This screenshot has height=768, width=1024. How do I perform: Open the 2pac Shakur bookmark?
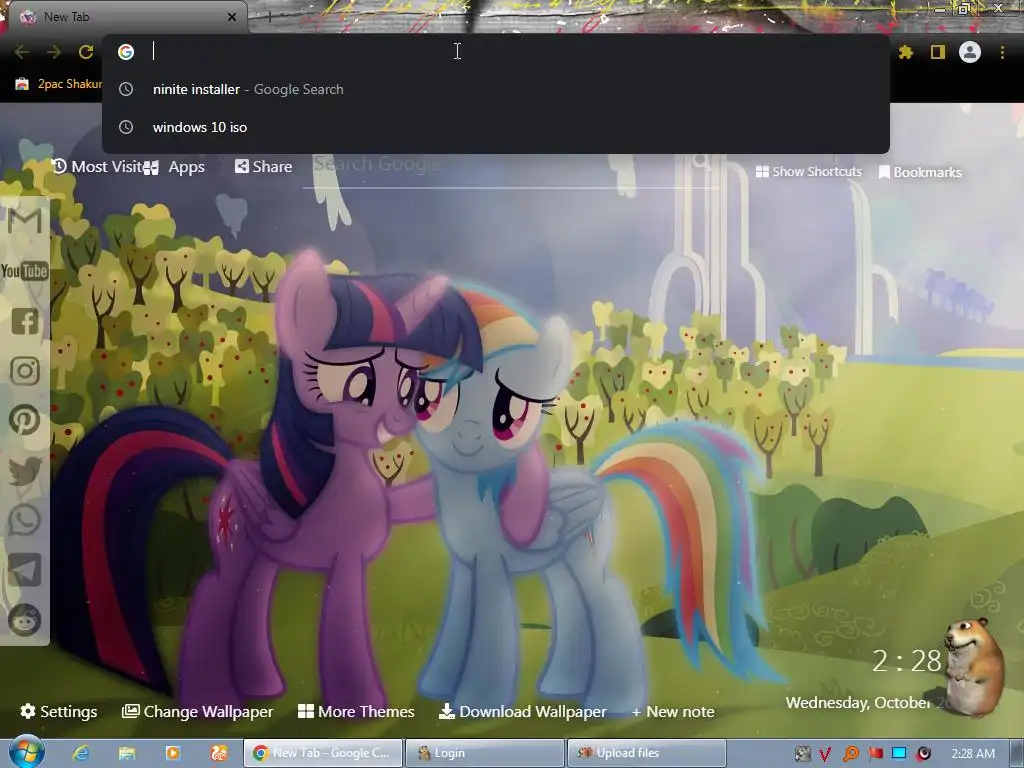point(59,84)
